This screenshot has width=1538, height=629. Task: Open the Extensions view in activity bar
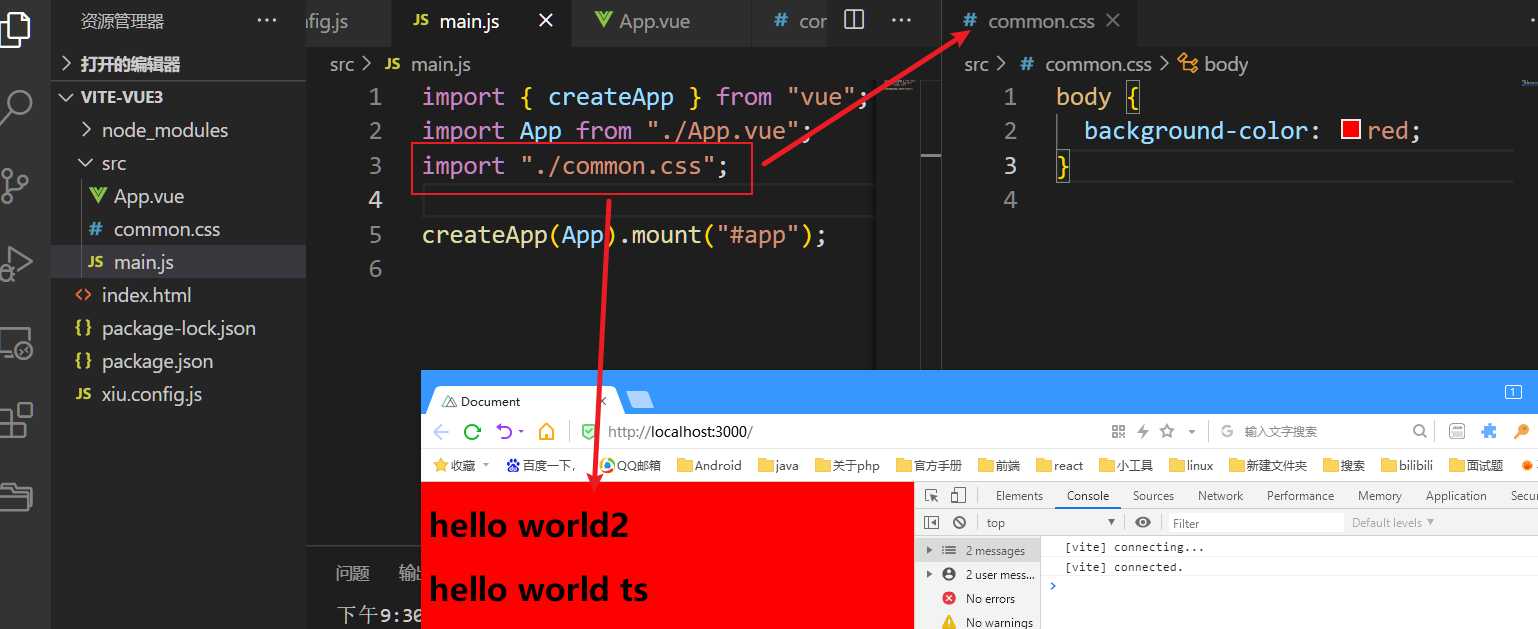[16, 421]
